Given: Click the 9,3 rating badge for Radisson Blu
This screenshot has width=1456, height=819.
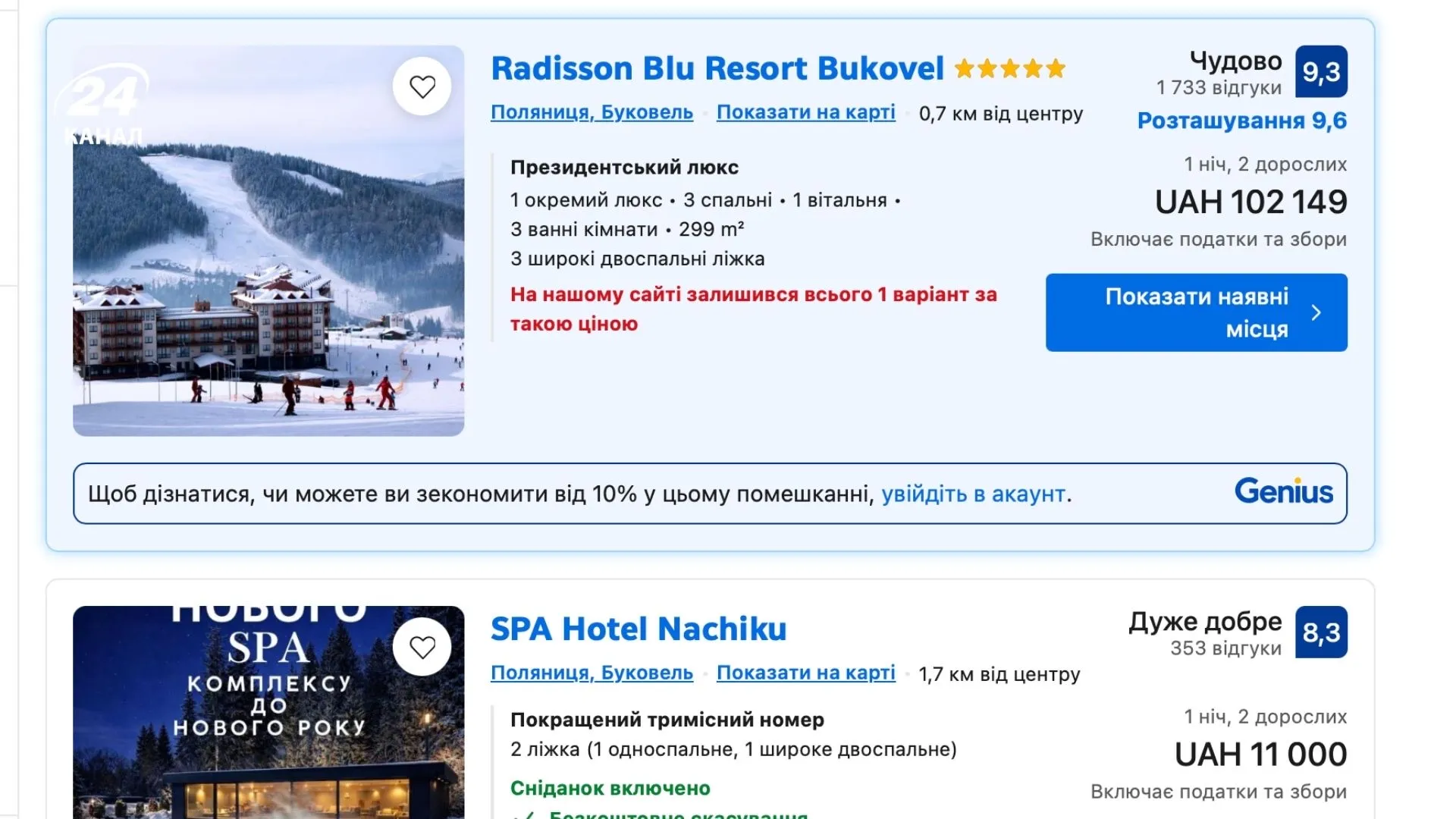Looking at the screenshot, I should click(1321, 72).
